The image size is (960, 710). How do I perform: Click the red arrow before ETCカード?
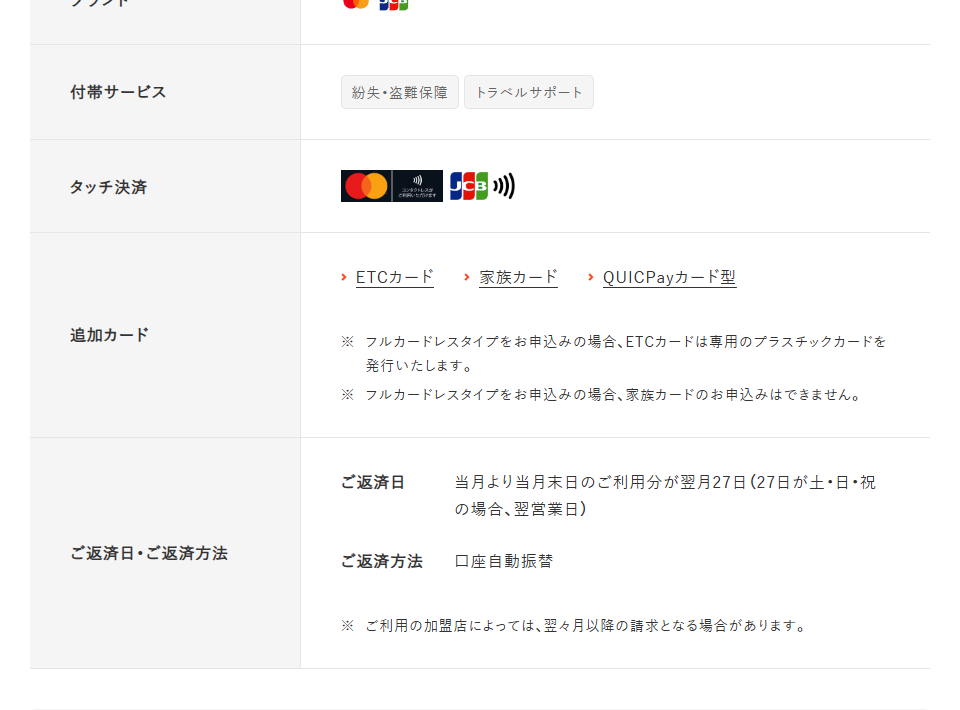[x=344, y=277]
